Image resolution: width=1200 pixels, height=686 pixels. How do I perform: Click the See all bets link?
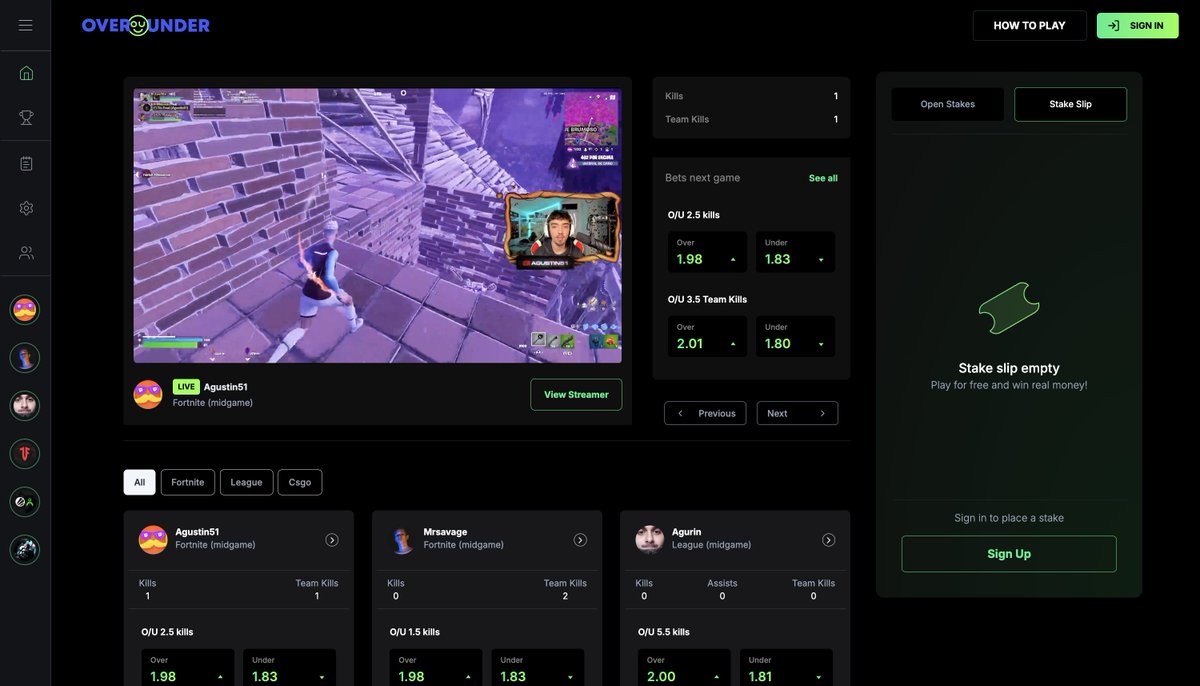click(x=823, y=178)
